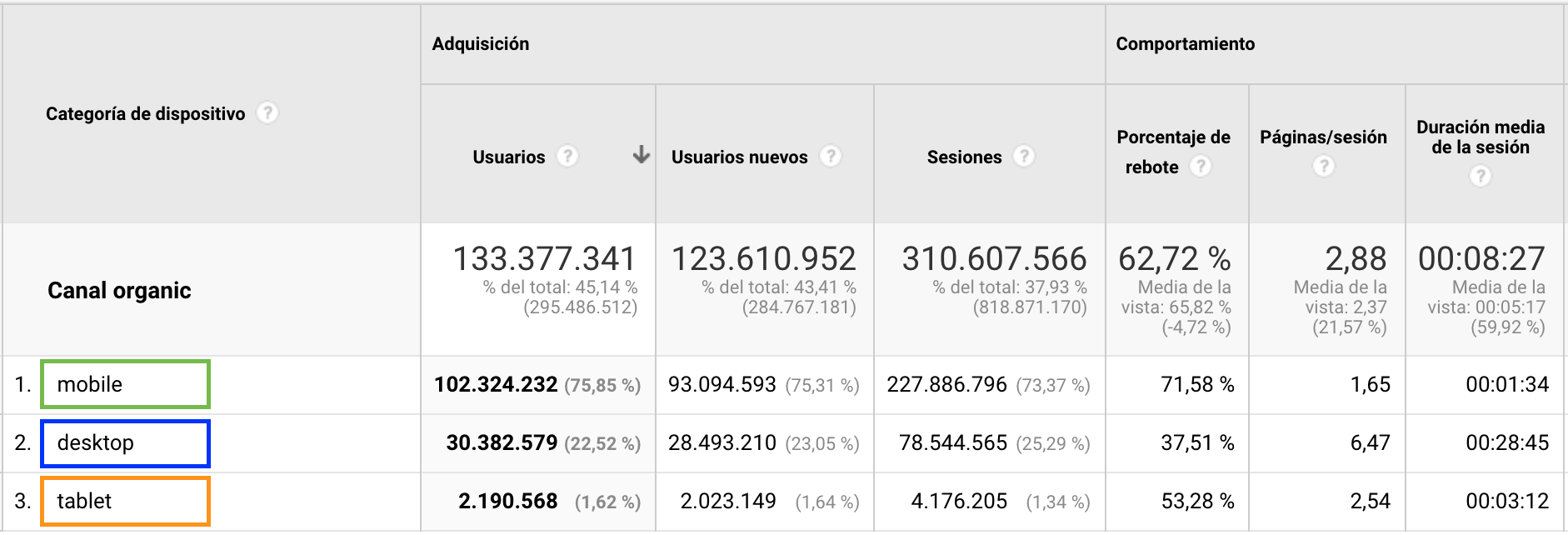Sort the table by Usuarios nuevos
This screenshot has width=1568, height=535.
[x=739, y=156]
